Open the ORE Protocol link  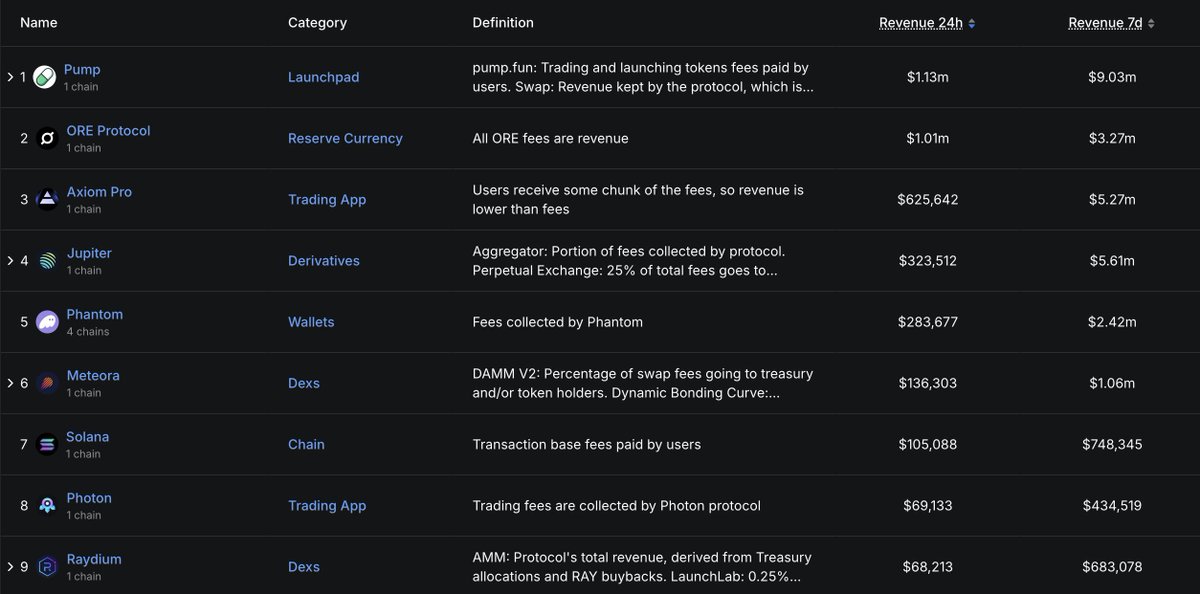(x=108, y=131)
